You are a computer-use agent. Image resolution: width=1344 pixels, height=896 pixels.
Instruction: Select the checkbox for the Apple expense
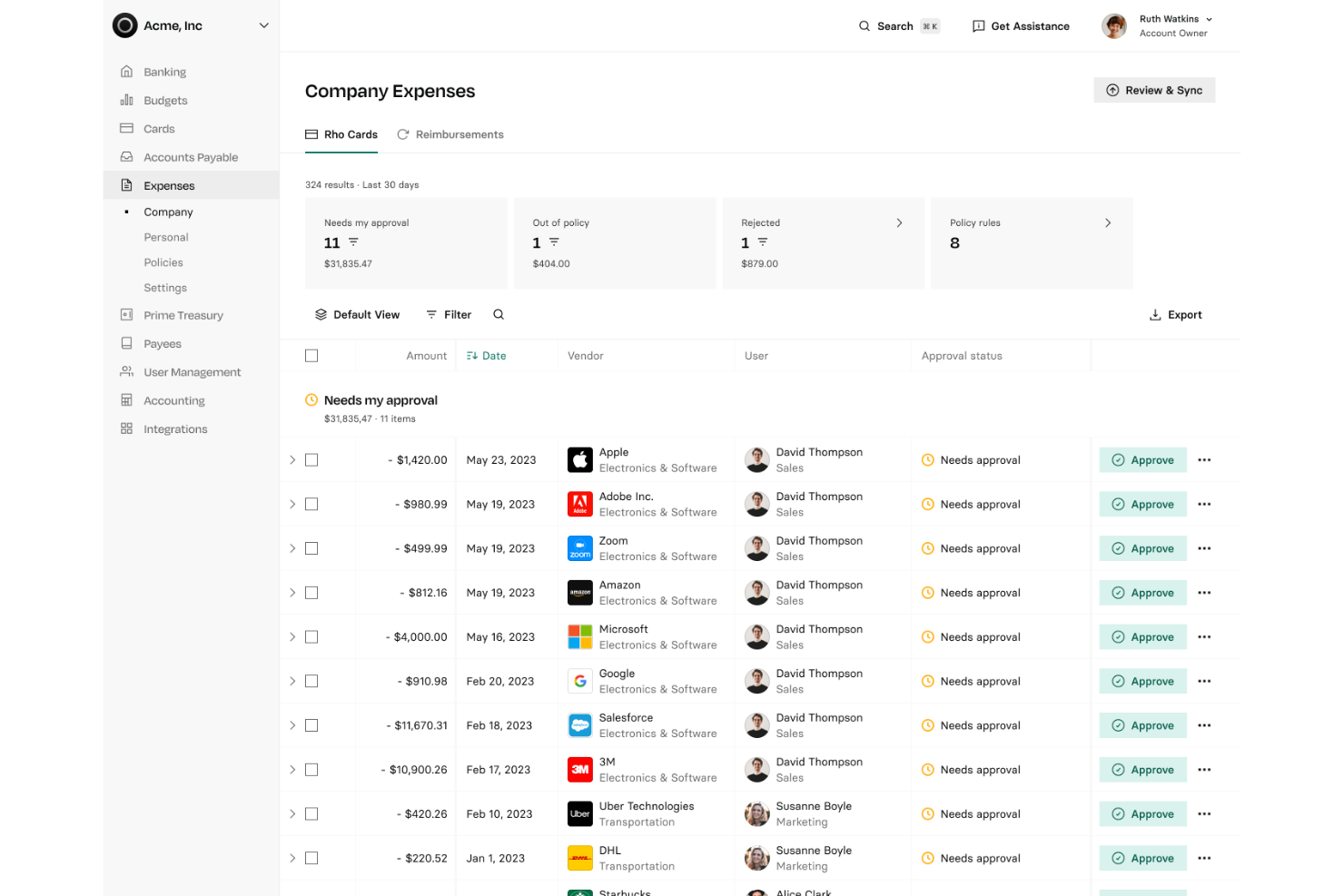pyautogui.click(x=311, y=459)
